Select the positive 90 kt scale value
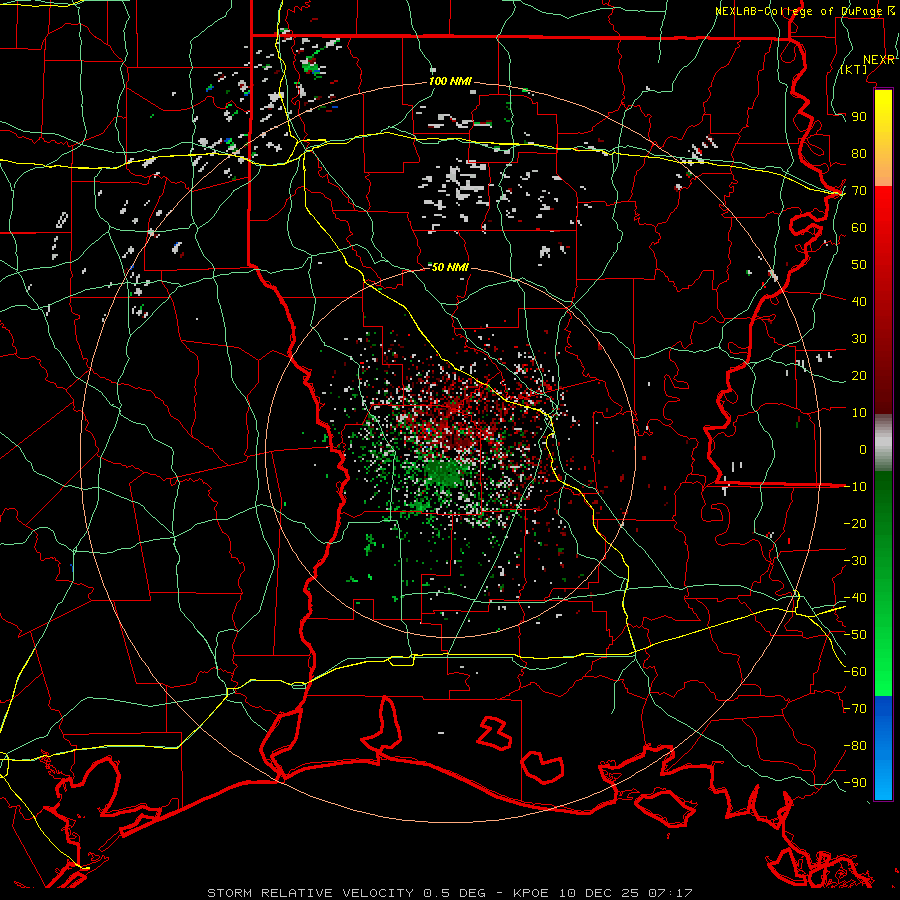 859,117
